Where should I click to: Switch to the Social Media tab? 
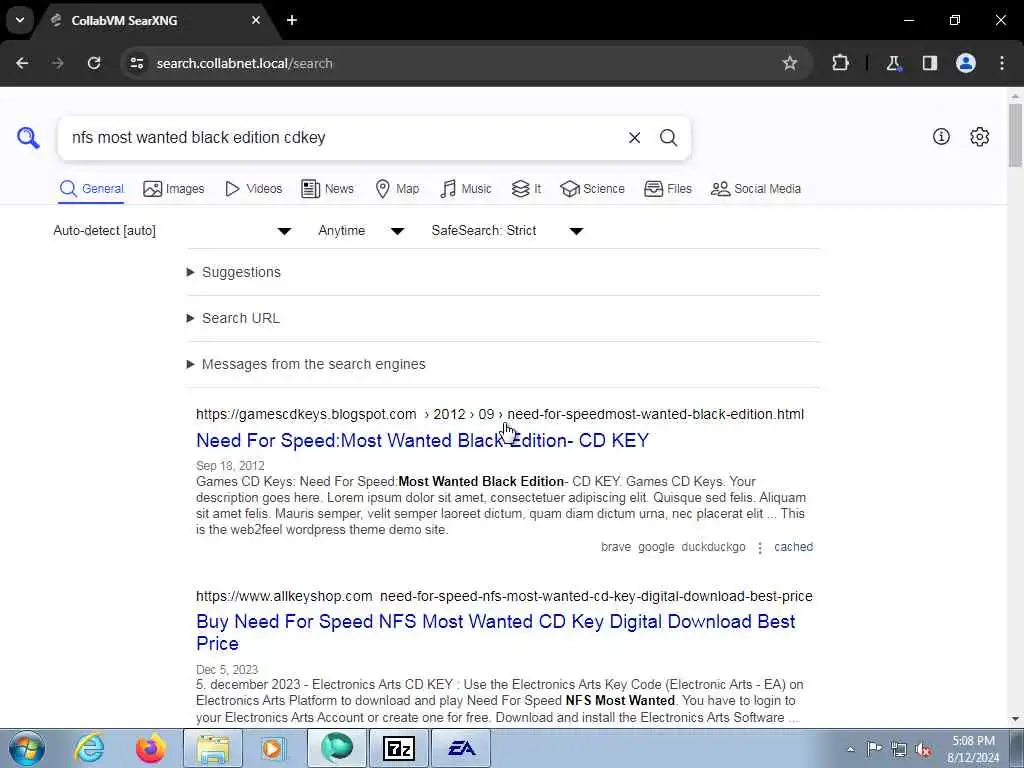point(756,189)
